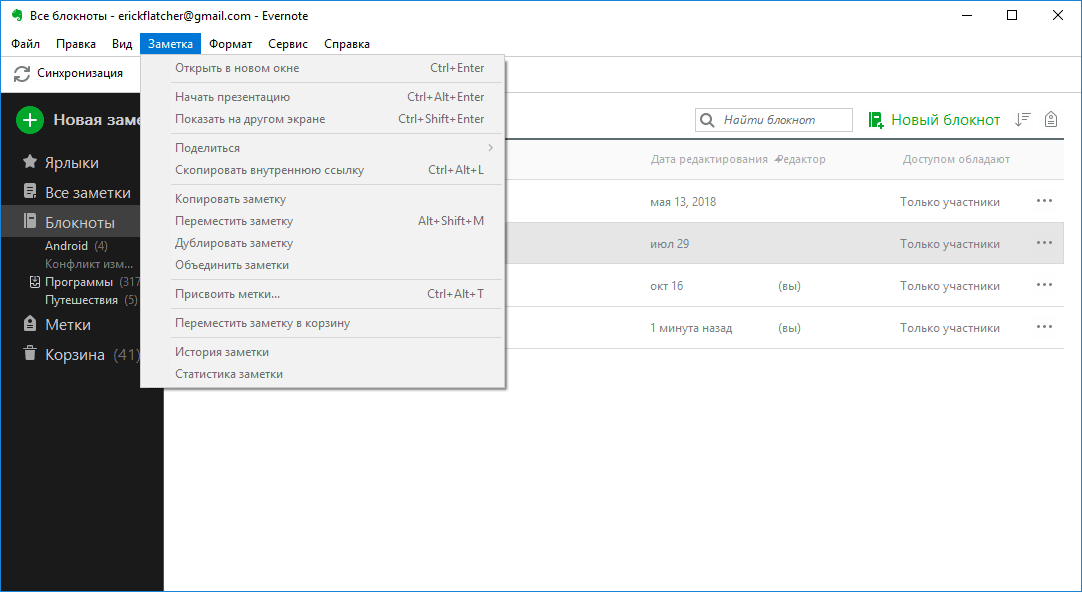The image size is (1082, 592).
Task: Choose Статистика заметки
Action: (x=323, y=374)
